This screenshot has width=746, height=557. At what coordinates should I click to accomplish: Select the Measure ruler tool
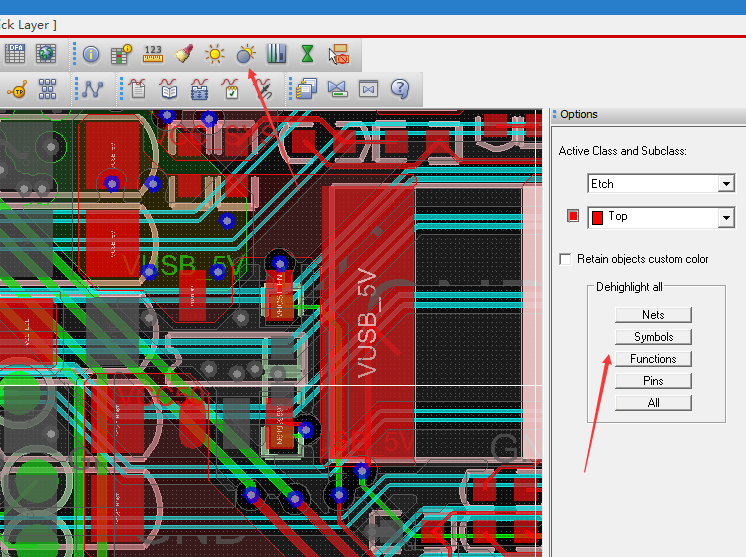click(153, 54)
